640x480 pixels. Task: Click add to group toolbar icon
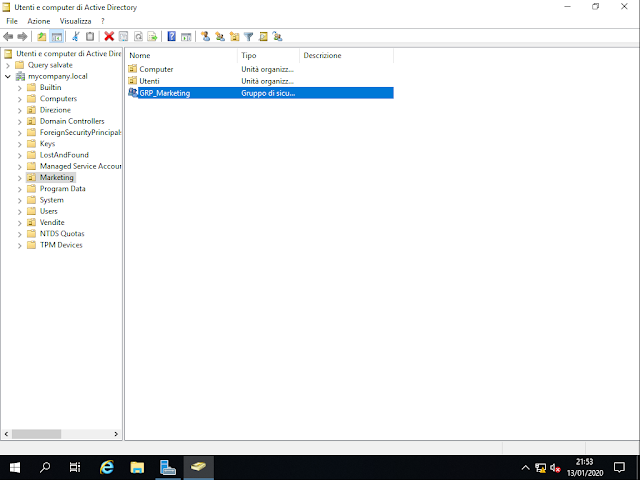pos(278,37)
